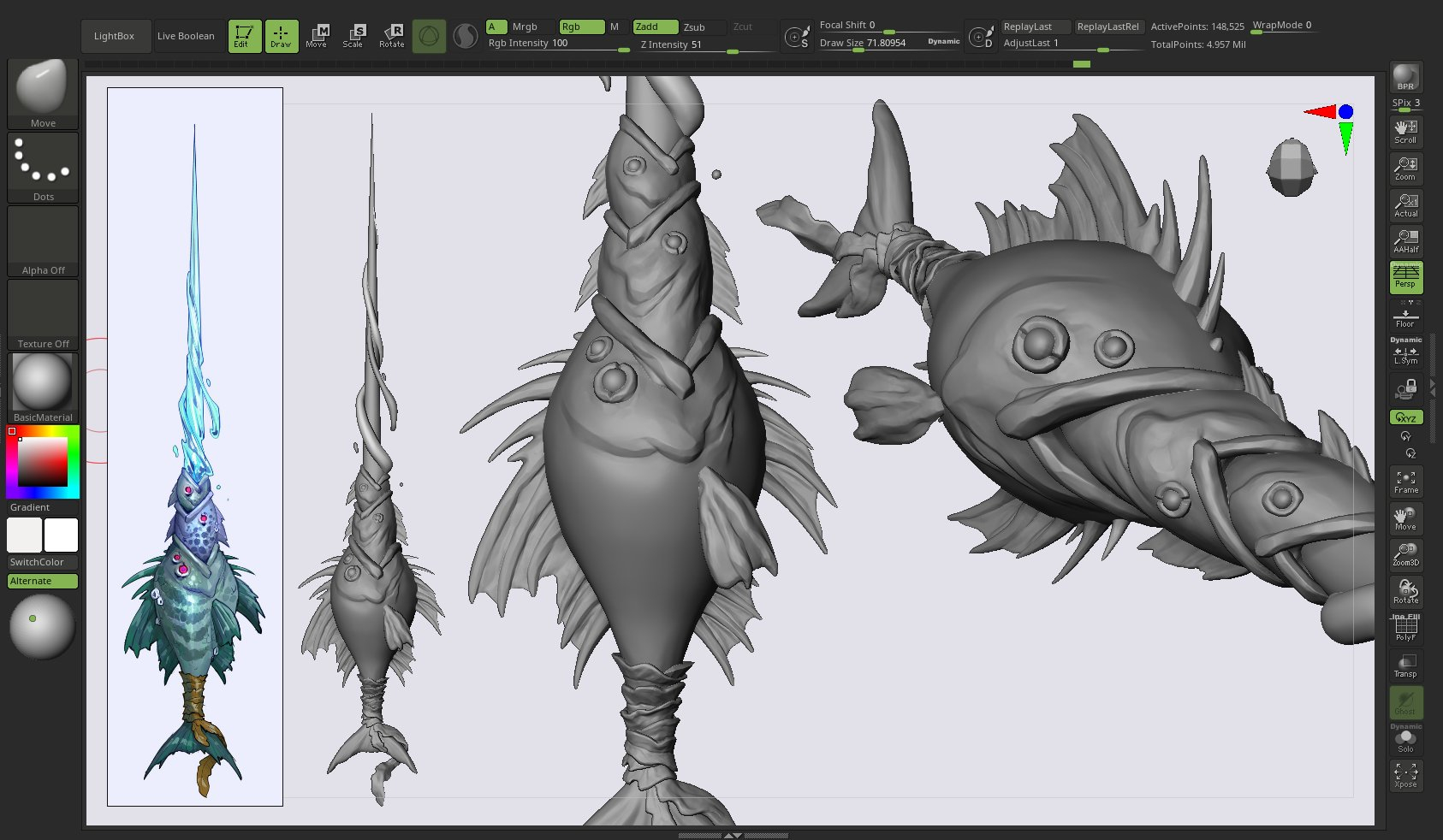Click the SwitchColor button
1443x840 pixels.
click(x=42, y=562)
